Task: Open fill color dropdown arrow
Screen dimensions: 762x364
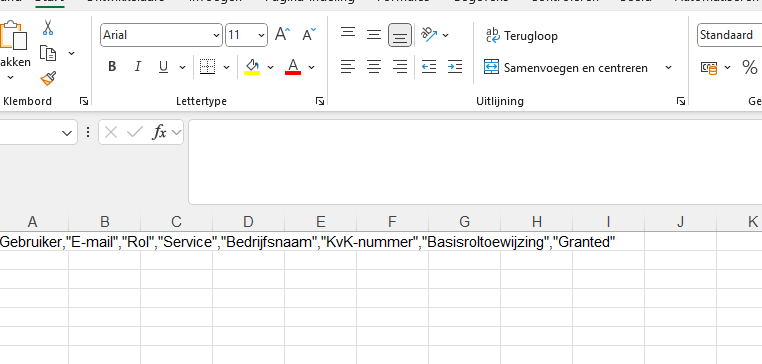Action: [270, 67]
